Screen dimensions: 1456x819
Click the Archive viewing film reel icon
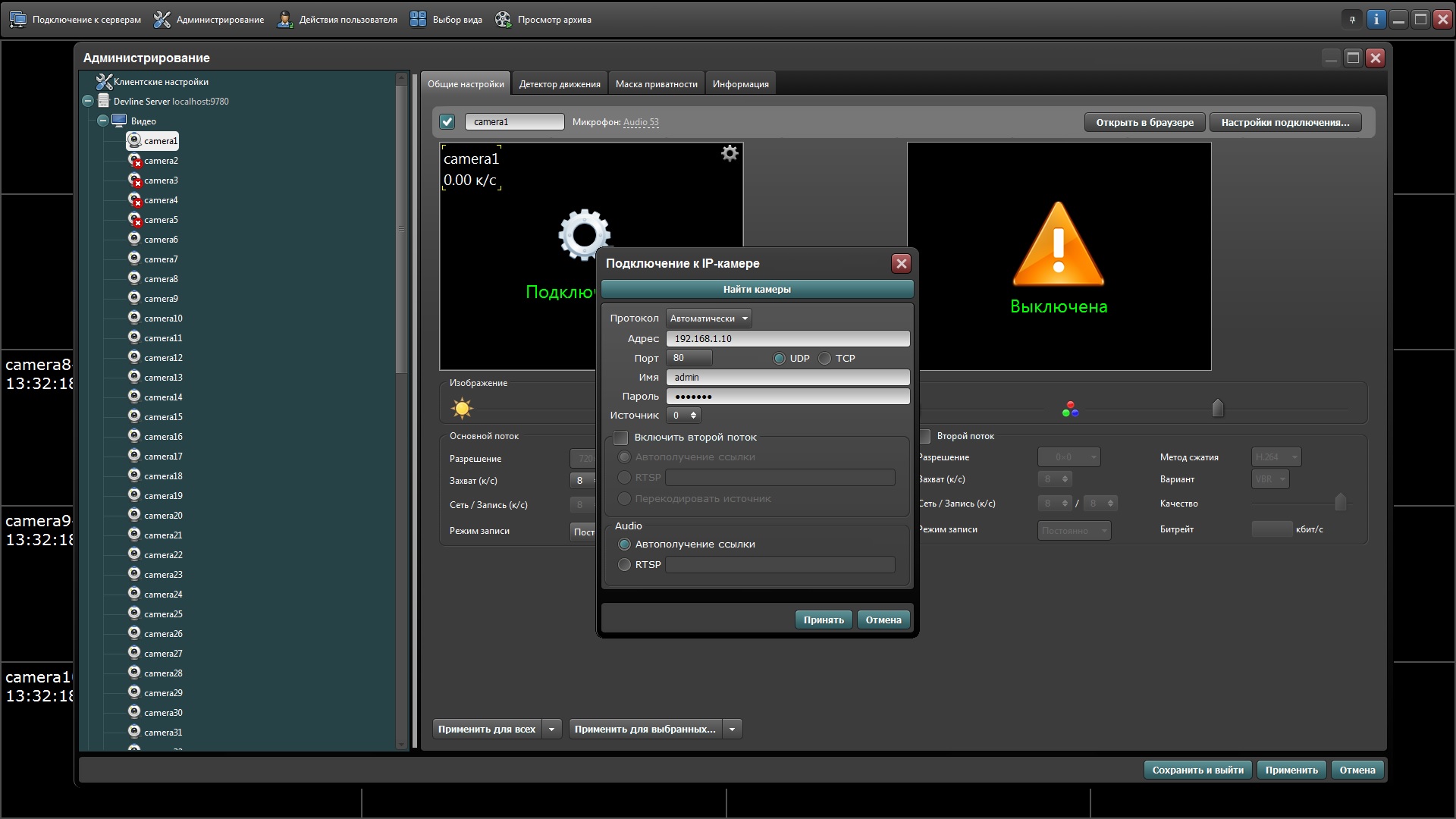(x=503, y=20)
